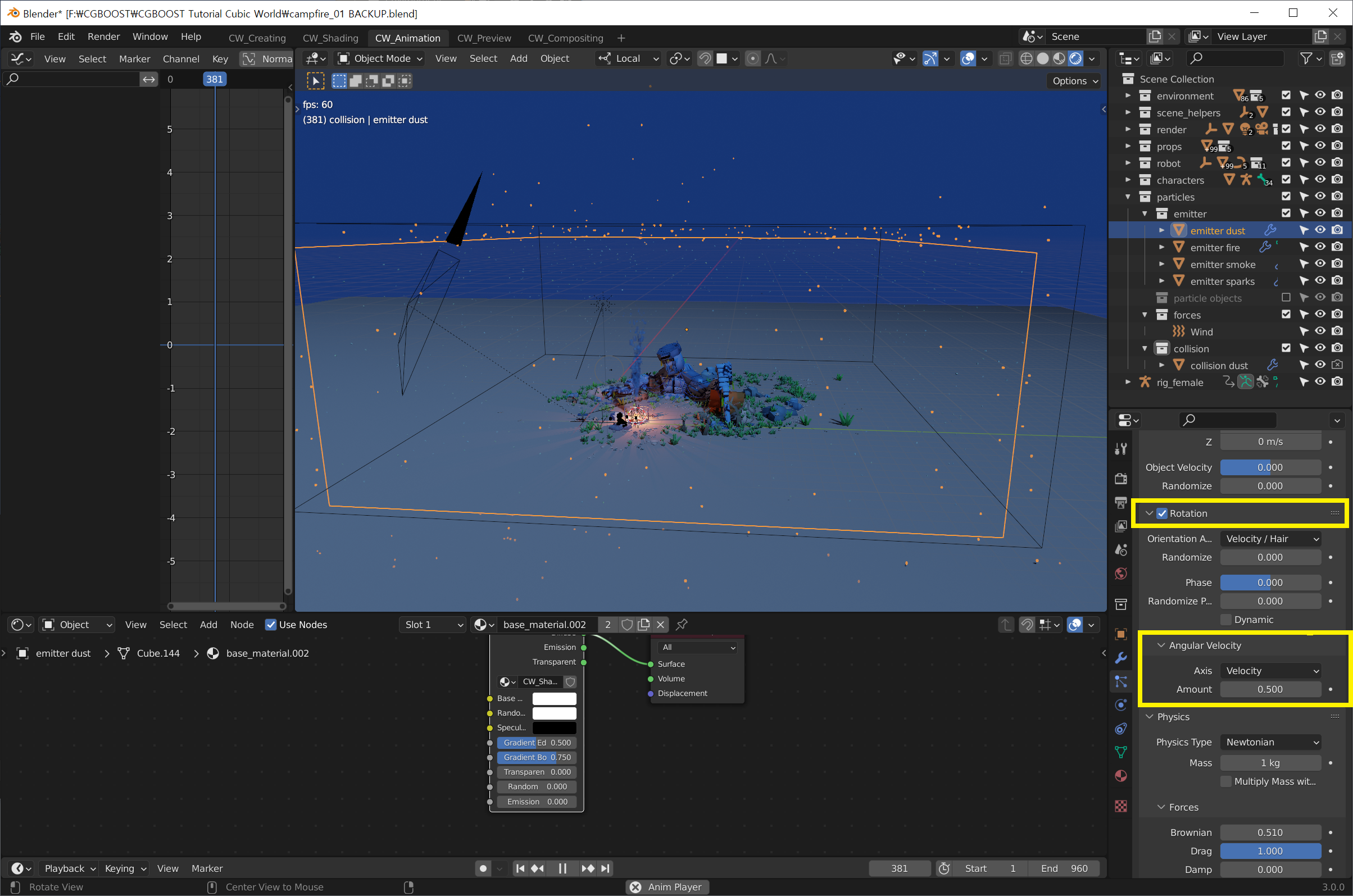Click the viewport Options button

coord(1075,80)
